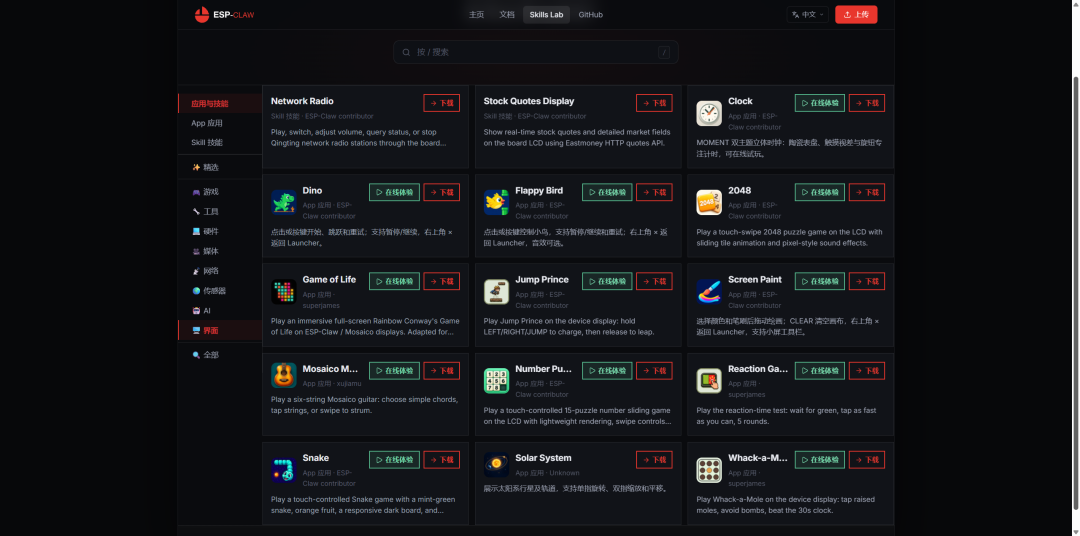This screenshot has height=536, width=1080.
Task: Open the Game of Life app icon
Action: pyautogui.click(x=284, y=291)
